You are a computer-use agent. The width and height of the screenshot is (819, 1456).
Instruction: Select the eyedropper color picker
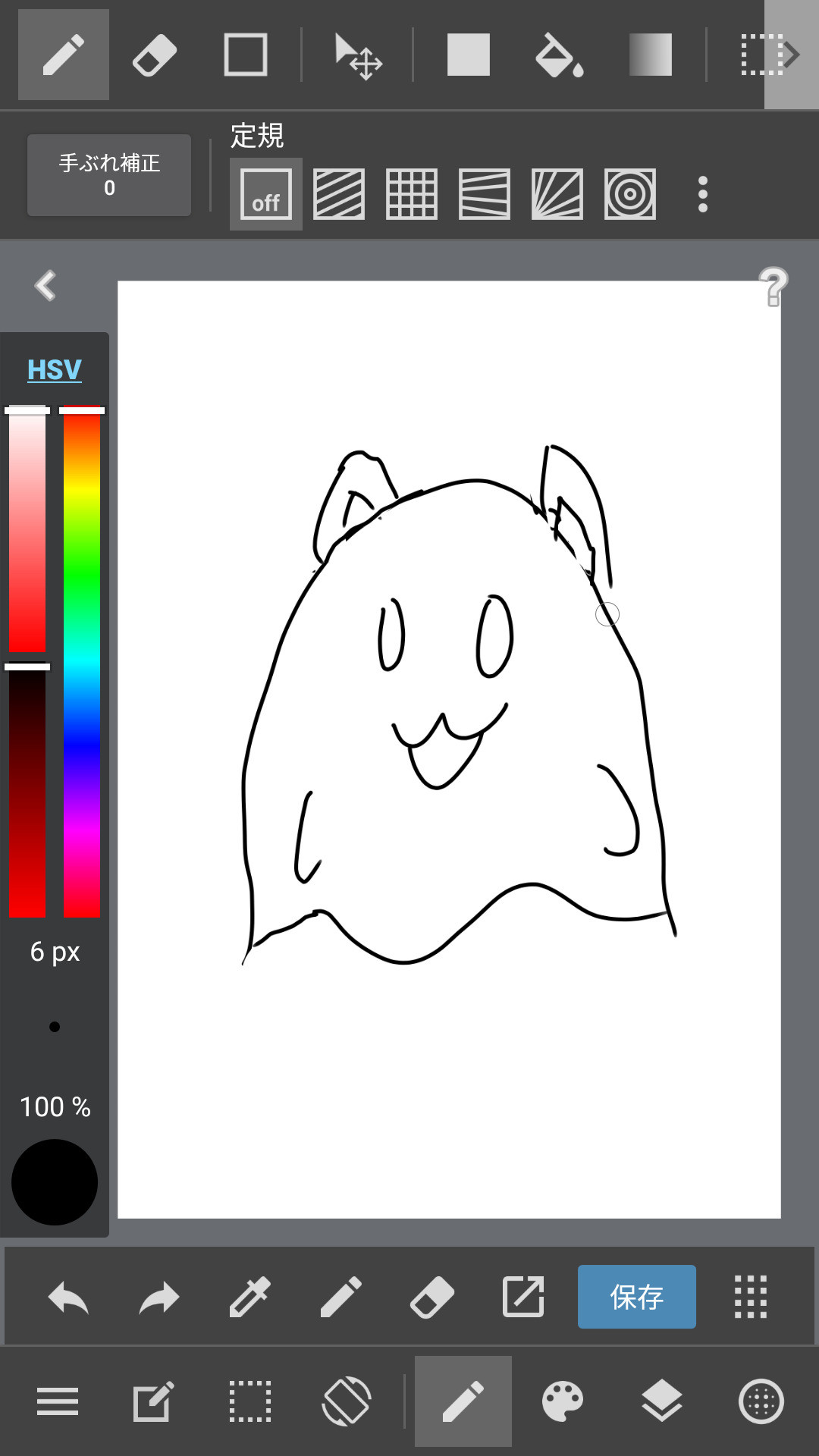250,1297
